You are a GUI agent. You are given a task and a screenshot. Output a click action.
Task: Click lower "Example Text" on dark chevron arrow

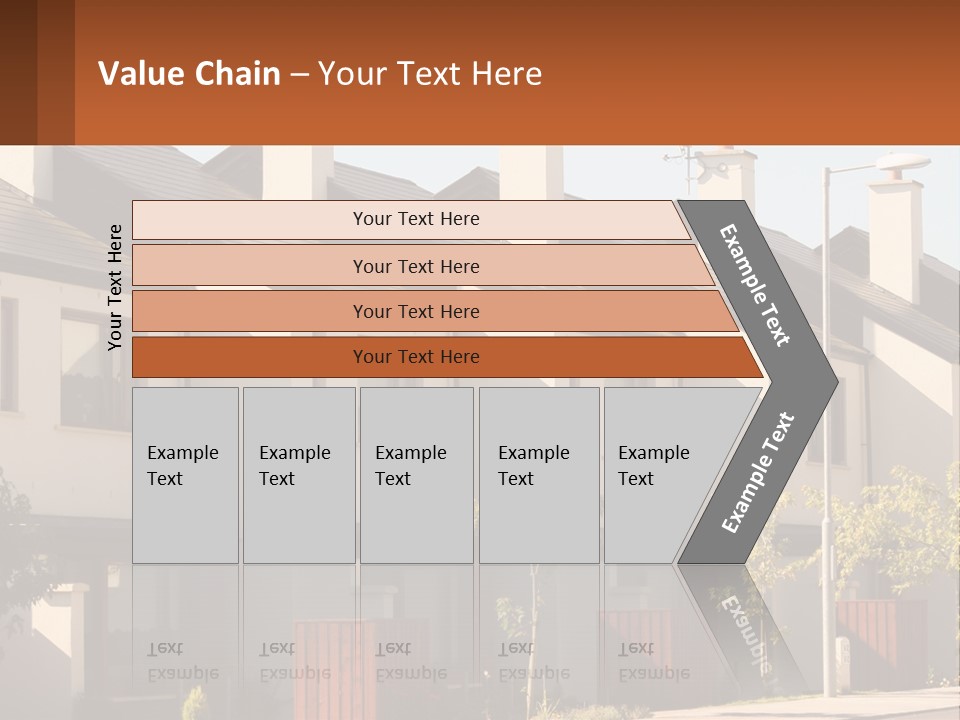click(x=757, y=473)
